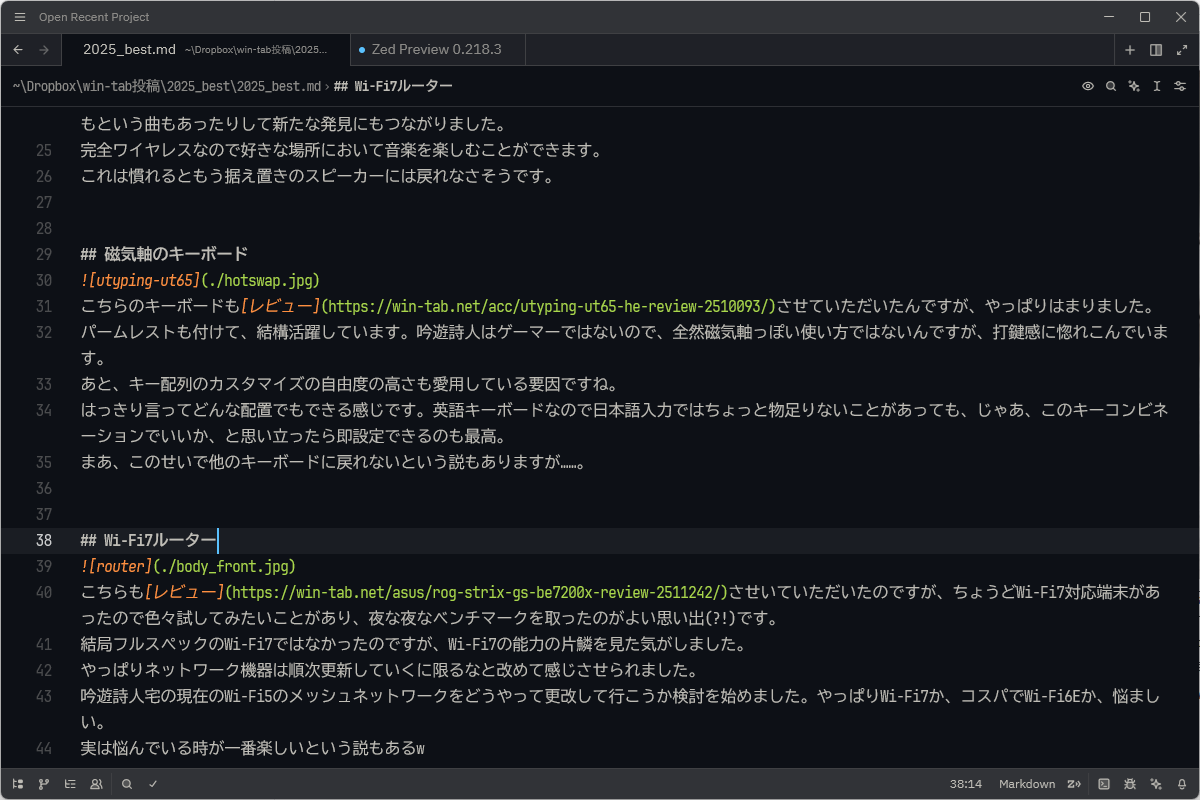
Task: Split the editor pane
Action: 1156,50
